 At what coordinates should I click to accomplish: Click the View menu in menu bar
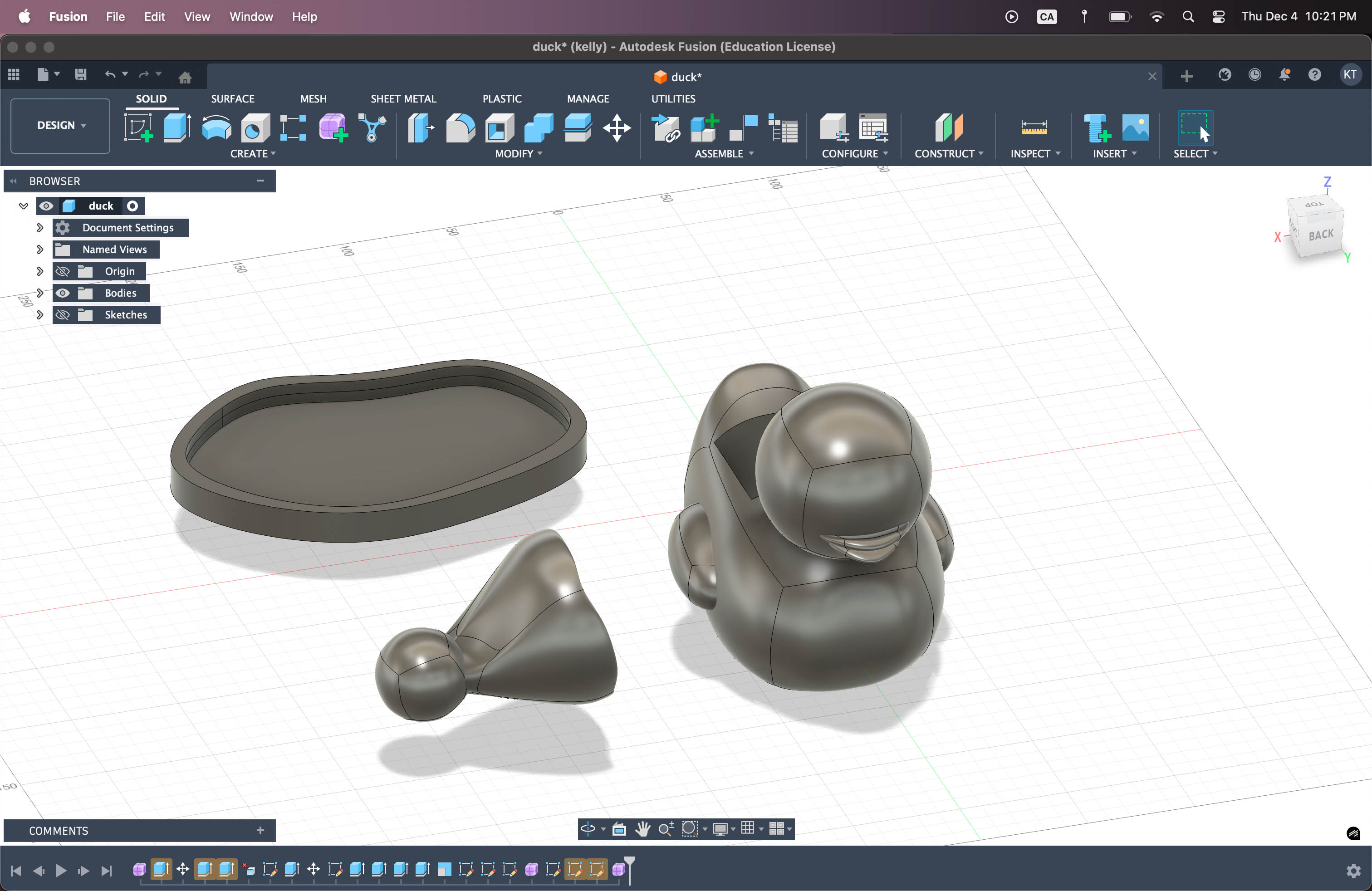[196, 17]
